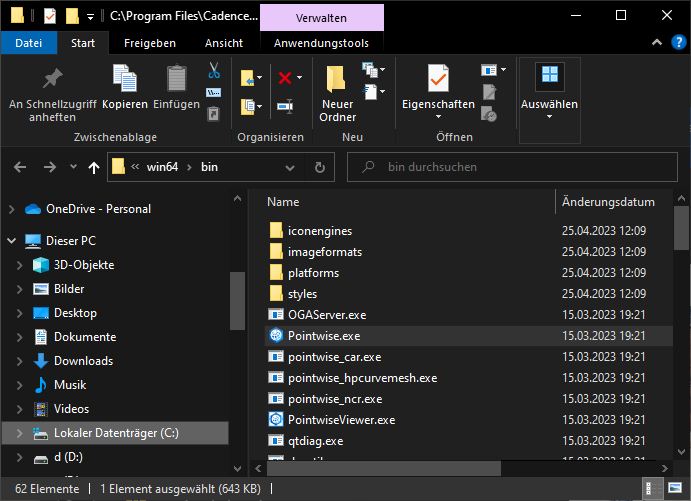Select qtdiag.exe file
Image resolution: width=691 pixels, height=501 pixels.
click(469, 441)
